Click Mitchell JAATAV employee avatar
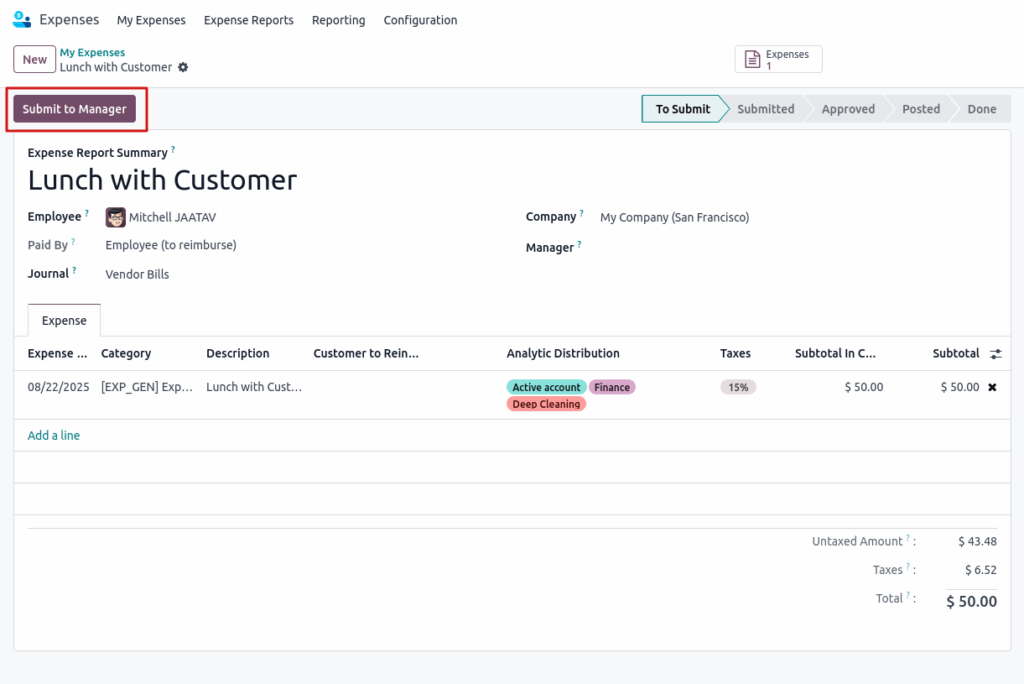 coord(116,217)
